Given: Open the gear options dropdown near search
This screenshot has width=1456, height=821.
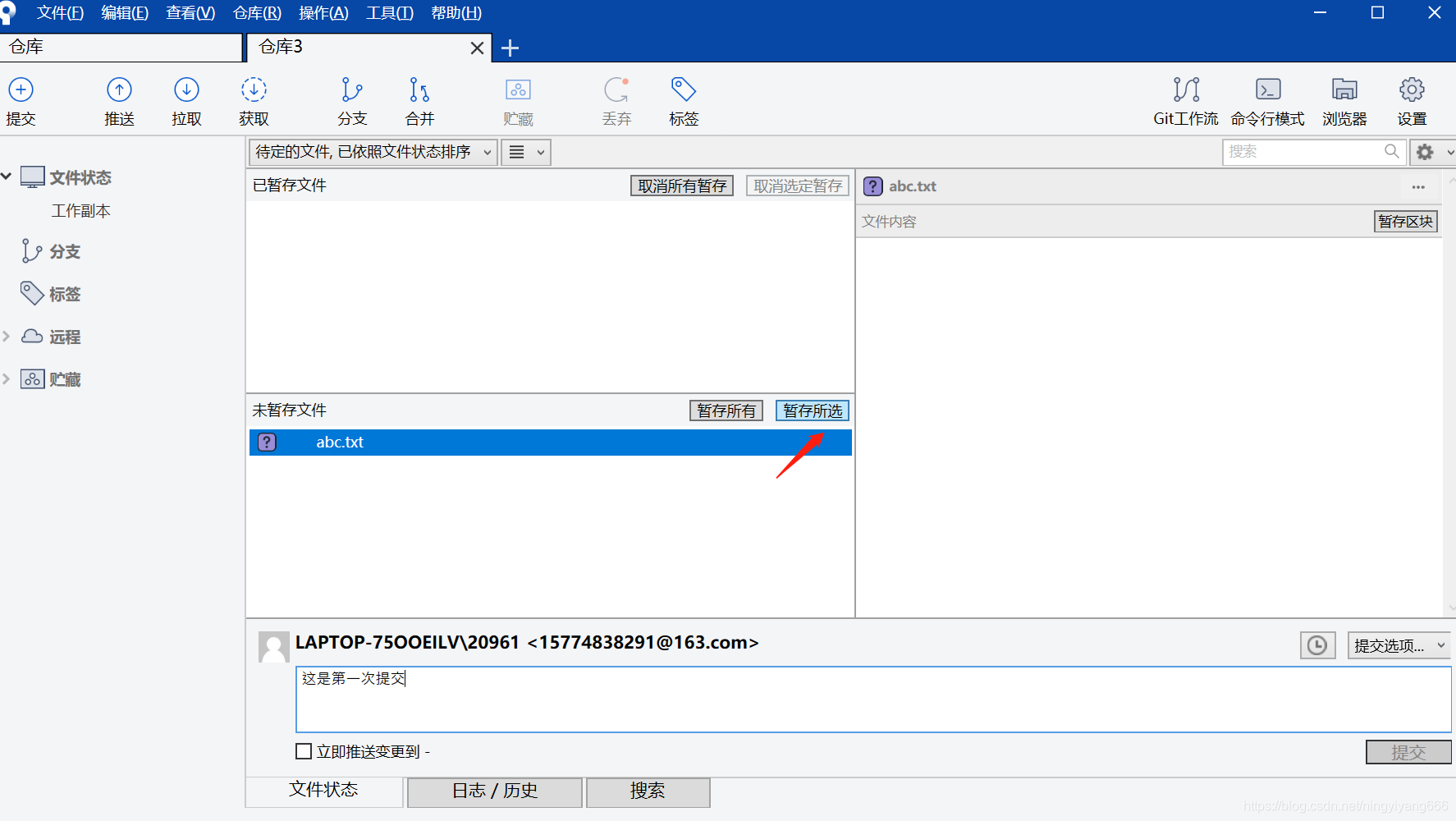Looking at the screenshot, I should [1432, 152].
